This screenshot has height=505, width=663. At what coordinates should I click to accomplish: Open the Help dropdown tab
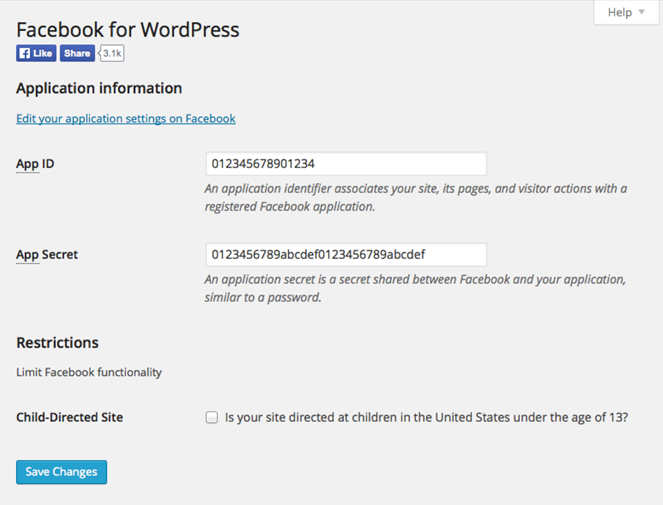tap(626, 12)
